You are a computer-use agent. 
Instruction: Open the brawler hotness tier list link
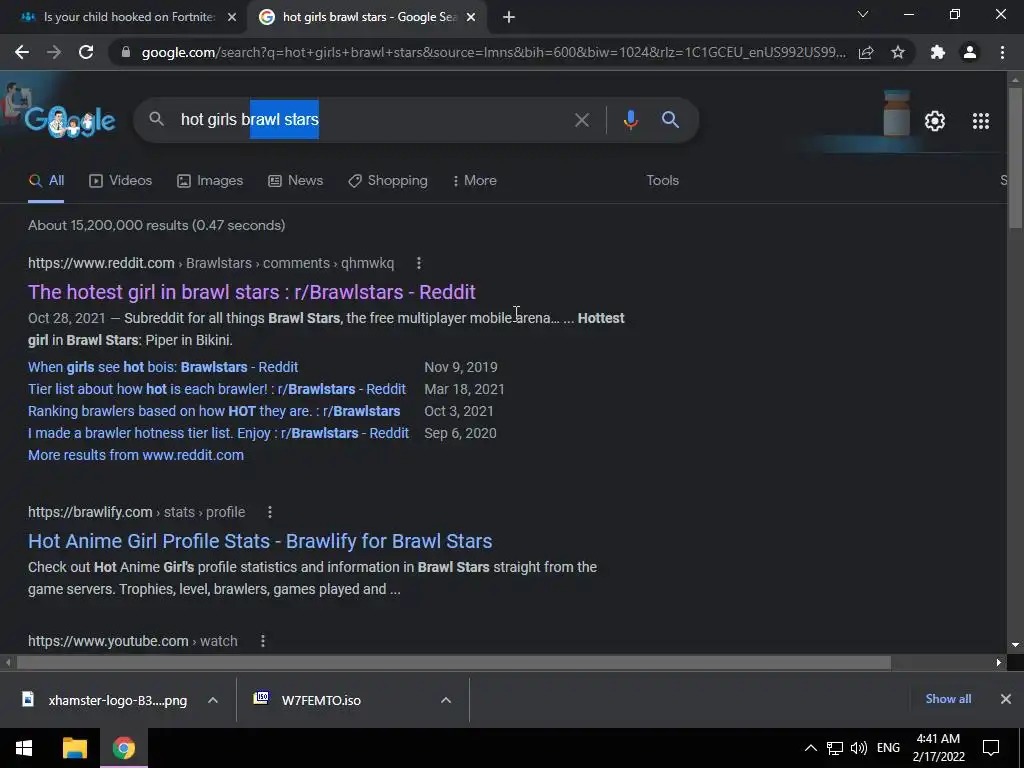click(x=219, y=434)
